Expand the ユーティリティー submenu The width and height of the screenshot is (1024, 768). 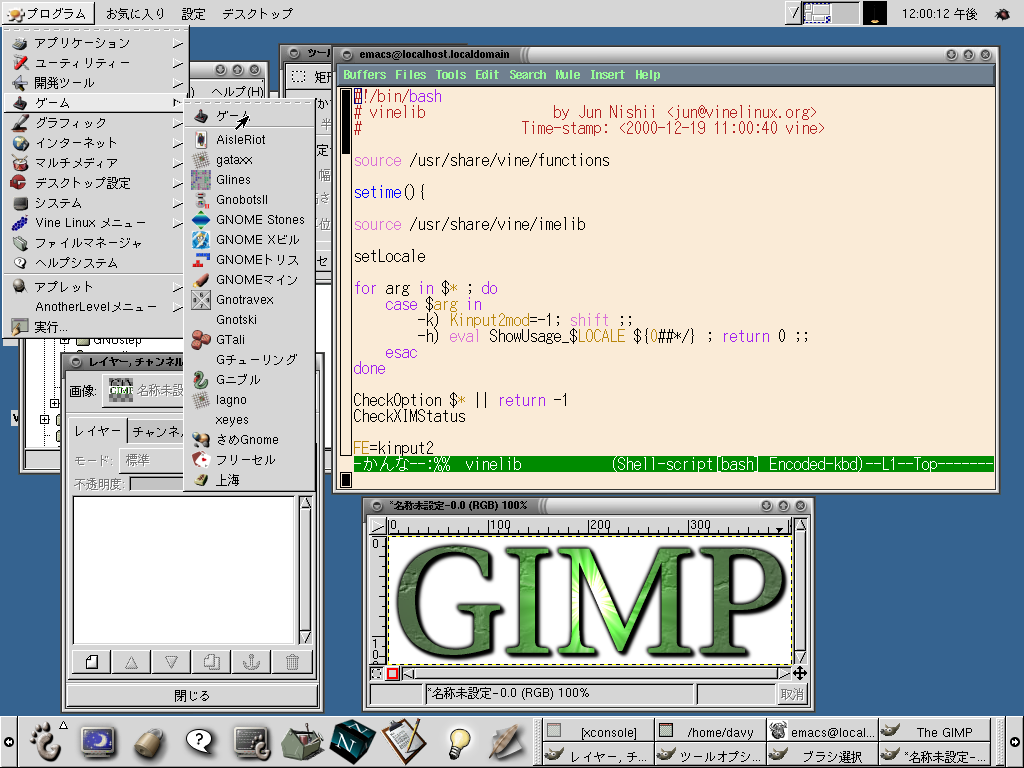click(95, 63)
